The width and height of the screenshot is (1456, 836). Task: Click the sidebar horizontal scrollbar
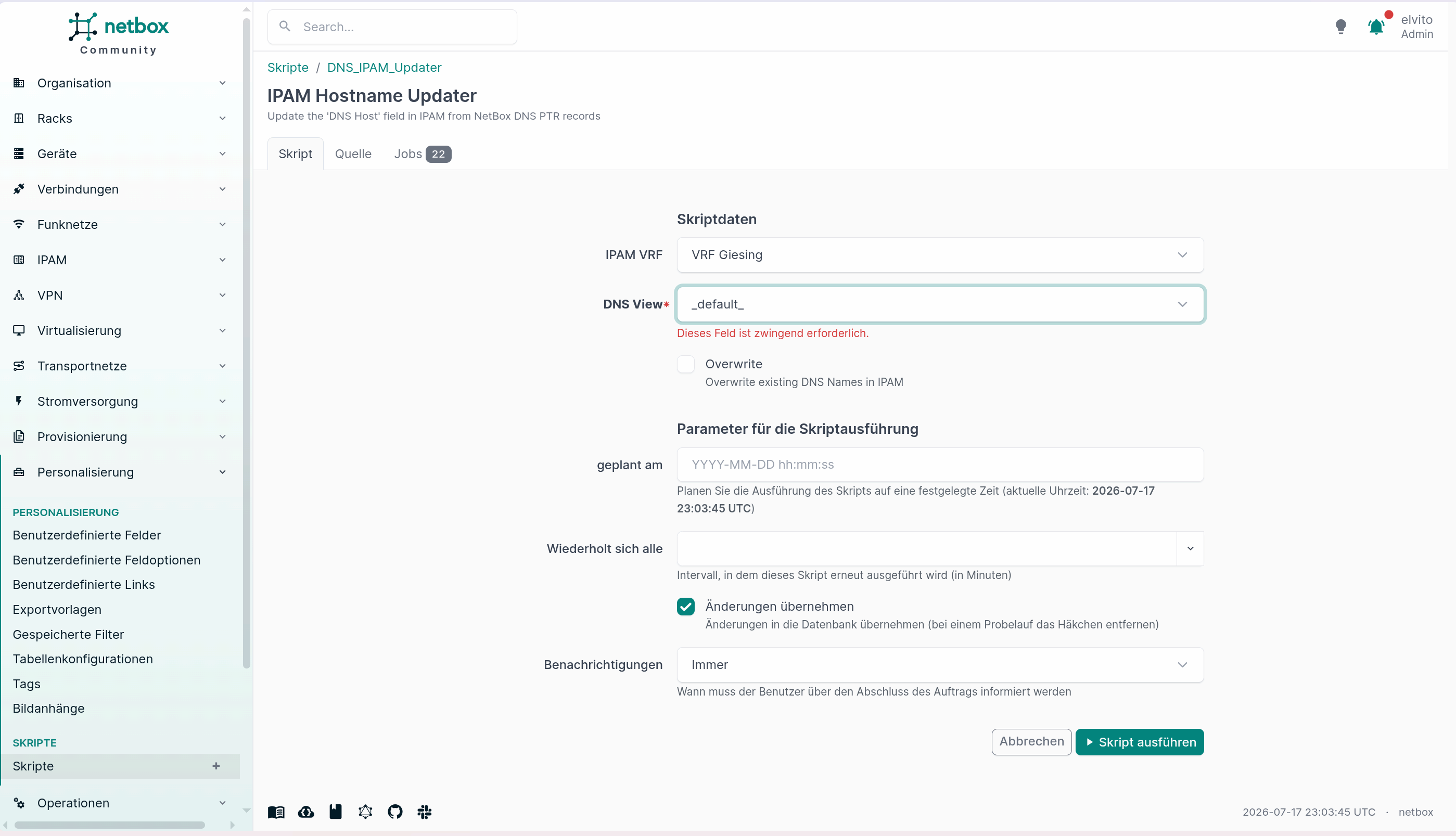(110, 825)
